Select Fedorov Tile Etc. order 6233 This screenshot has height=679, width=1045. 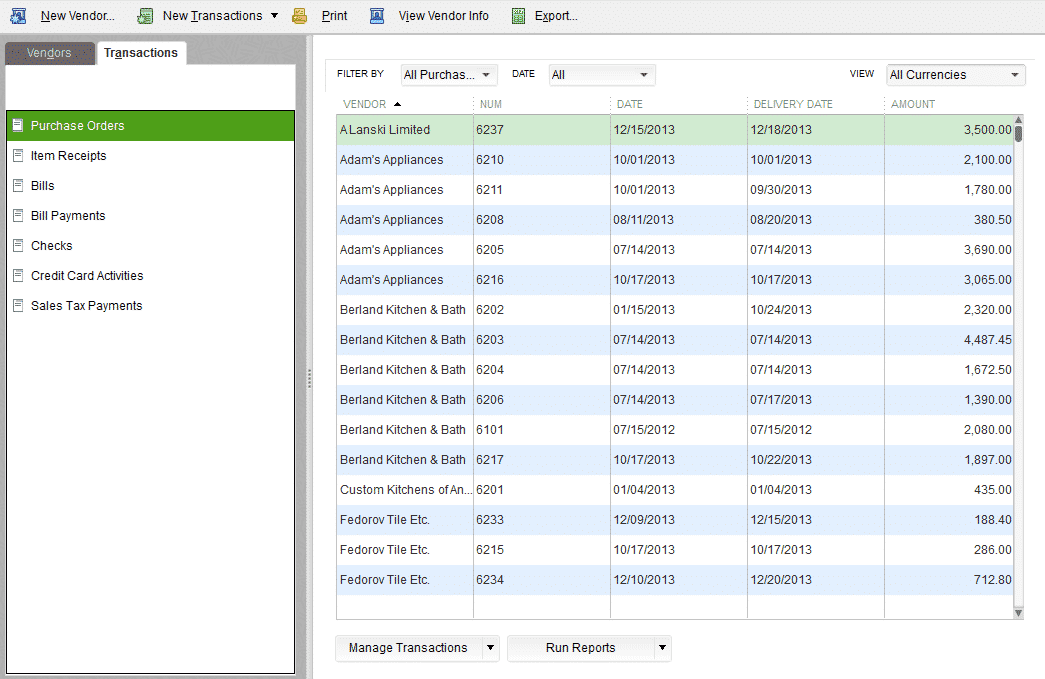pos(674,520)
